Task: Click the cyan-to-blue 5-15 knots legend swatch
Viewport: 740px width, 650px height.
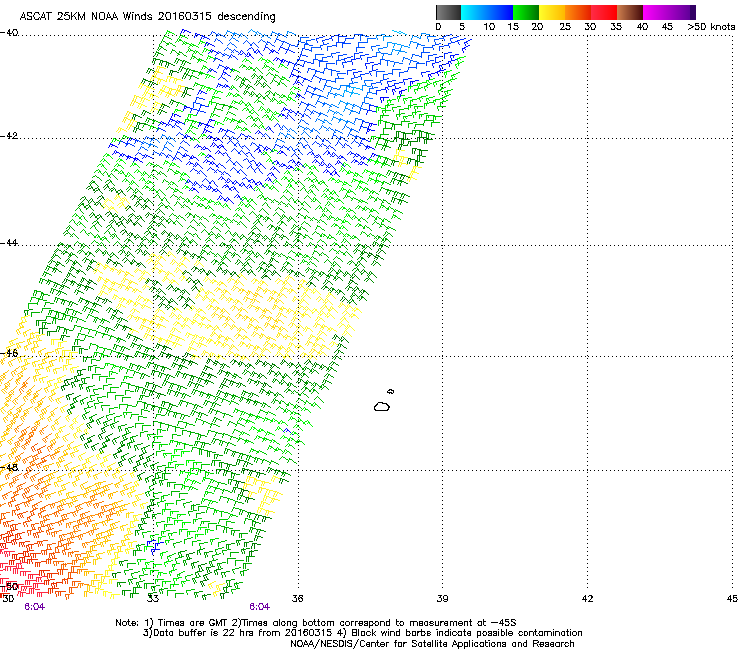Action: coord(487,12)
